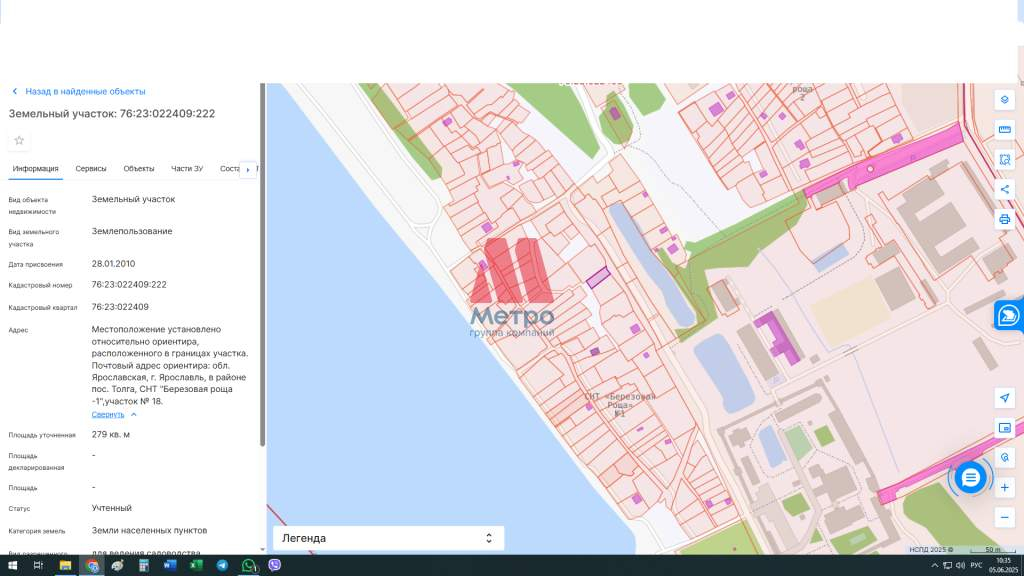Viewport: 1024px width, 576px height.
Task: Open Task View on the taskbar
Action: tap(38, 566)
